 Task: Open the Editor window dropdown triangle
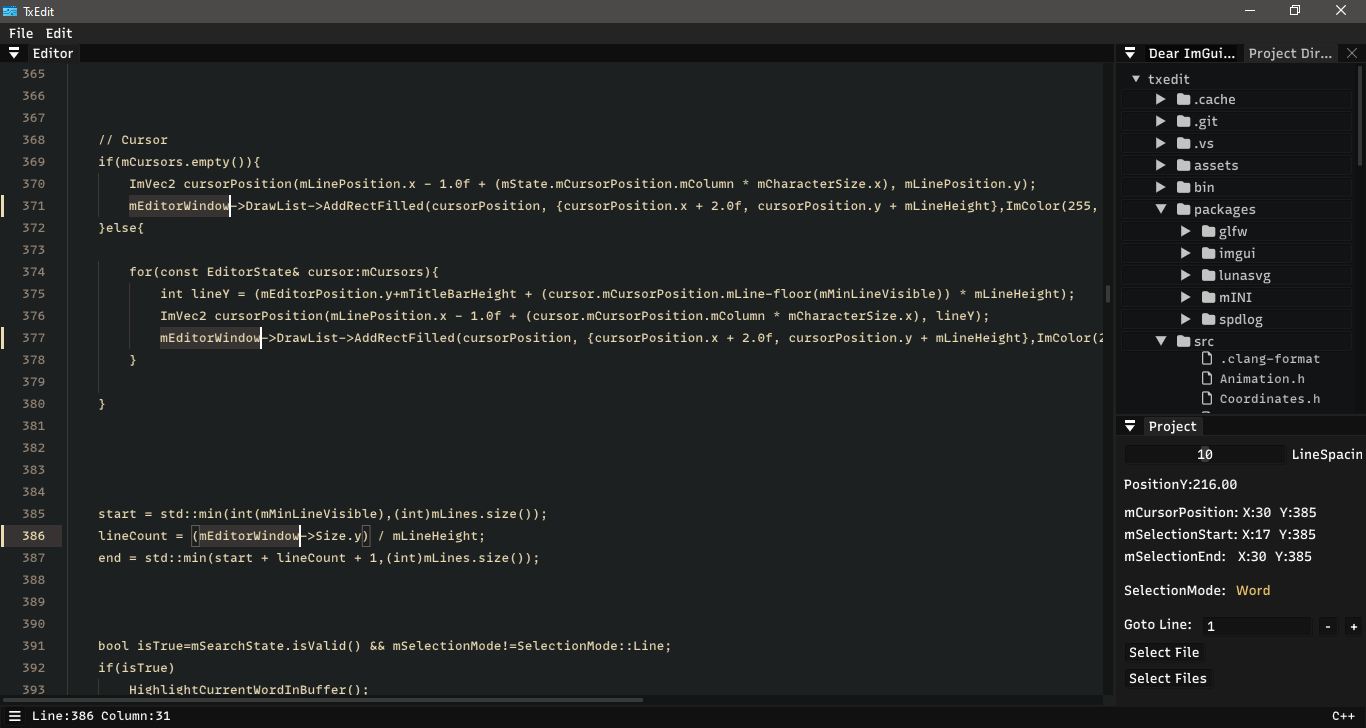pyautogui.click(x=15, y=53)
